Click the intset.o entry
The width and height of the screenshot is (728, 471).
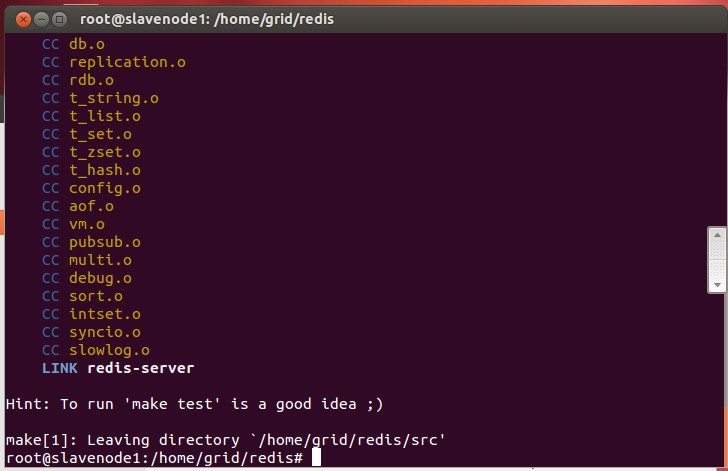(x=104, y=314)
